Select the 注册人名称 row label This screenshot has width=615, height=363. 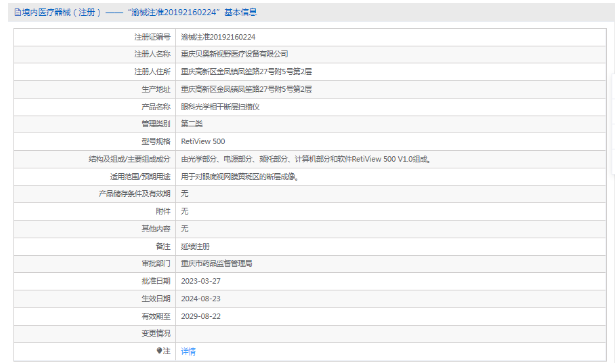pyautogui.click(x=152, y=54)
